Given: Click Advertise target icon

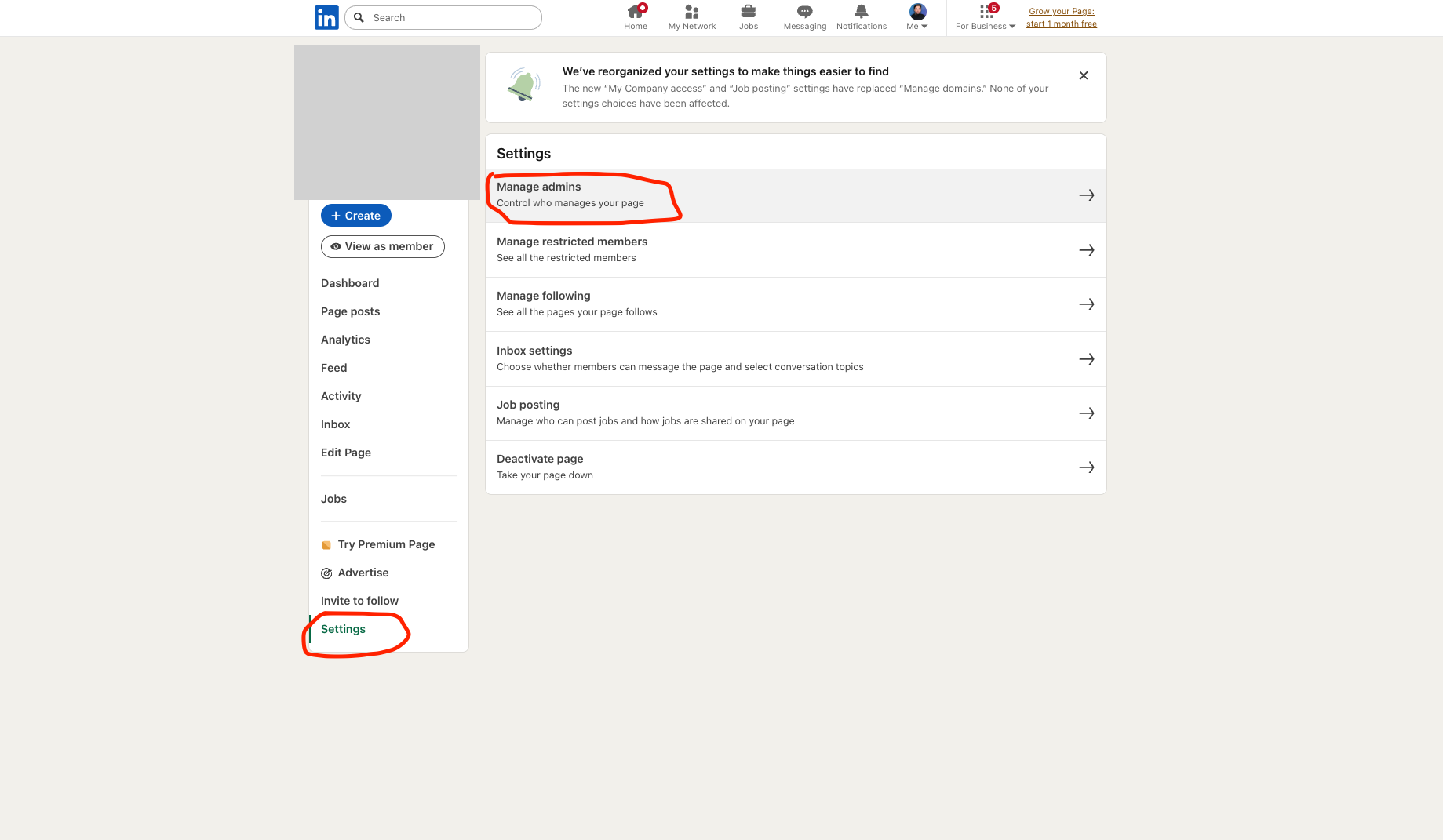Looking at the screenshot, I should pyautogui.click(x=326, y=573).
